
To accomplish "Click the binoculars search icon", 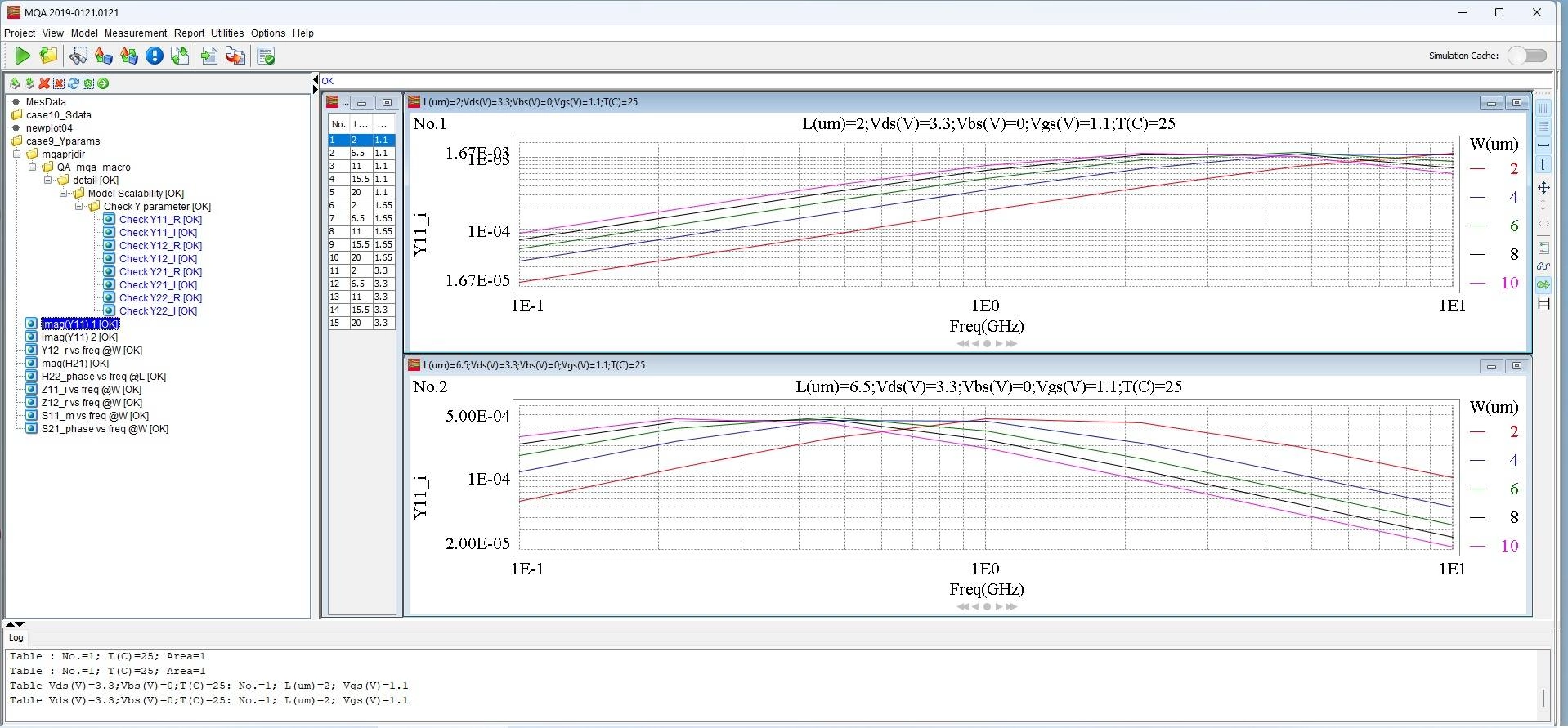I will 78,56.
